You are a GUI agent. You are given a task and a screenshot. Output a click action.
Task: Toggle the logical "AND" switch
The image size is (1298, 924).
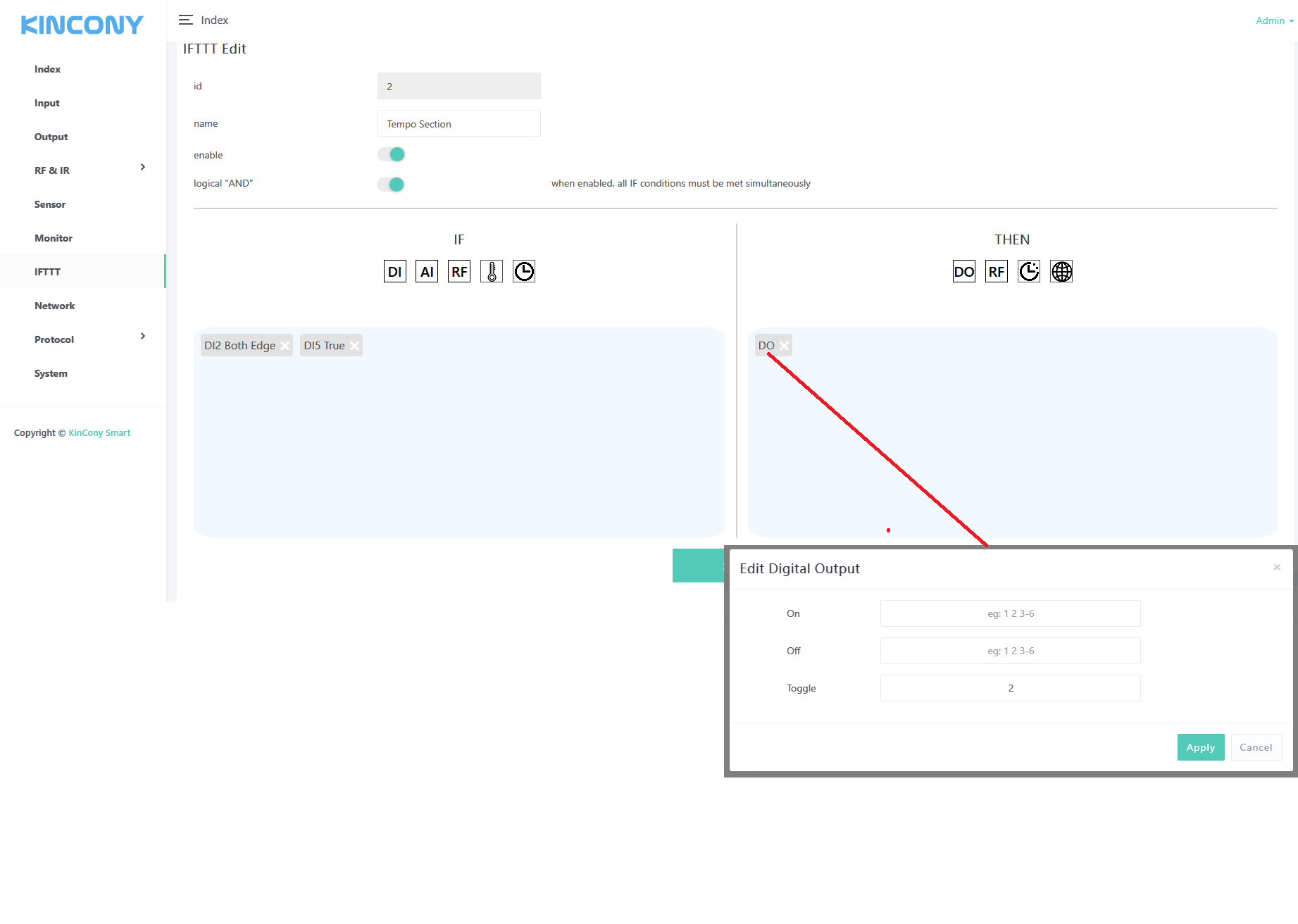click(392, 185)
